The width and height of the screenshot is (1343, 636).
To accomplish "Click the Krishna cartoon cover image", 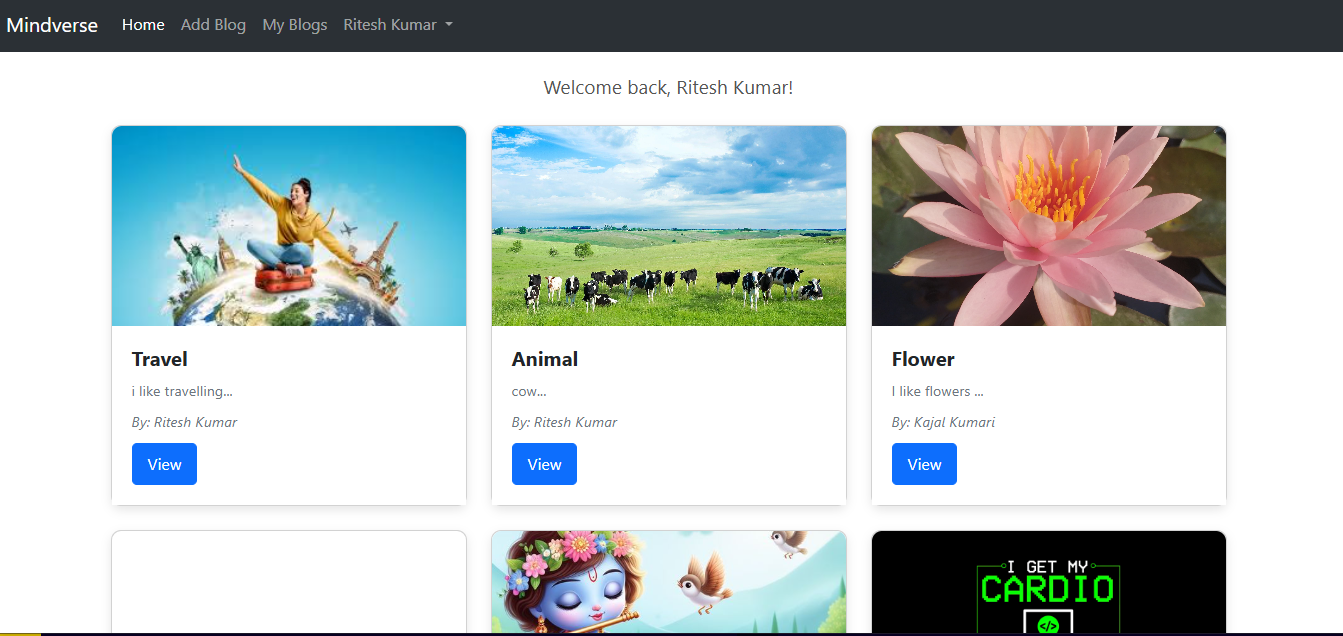I will pos(669,583).
